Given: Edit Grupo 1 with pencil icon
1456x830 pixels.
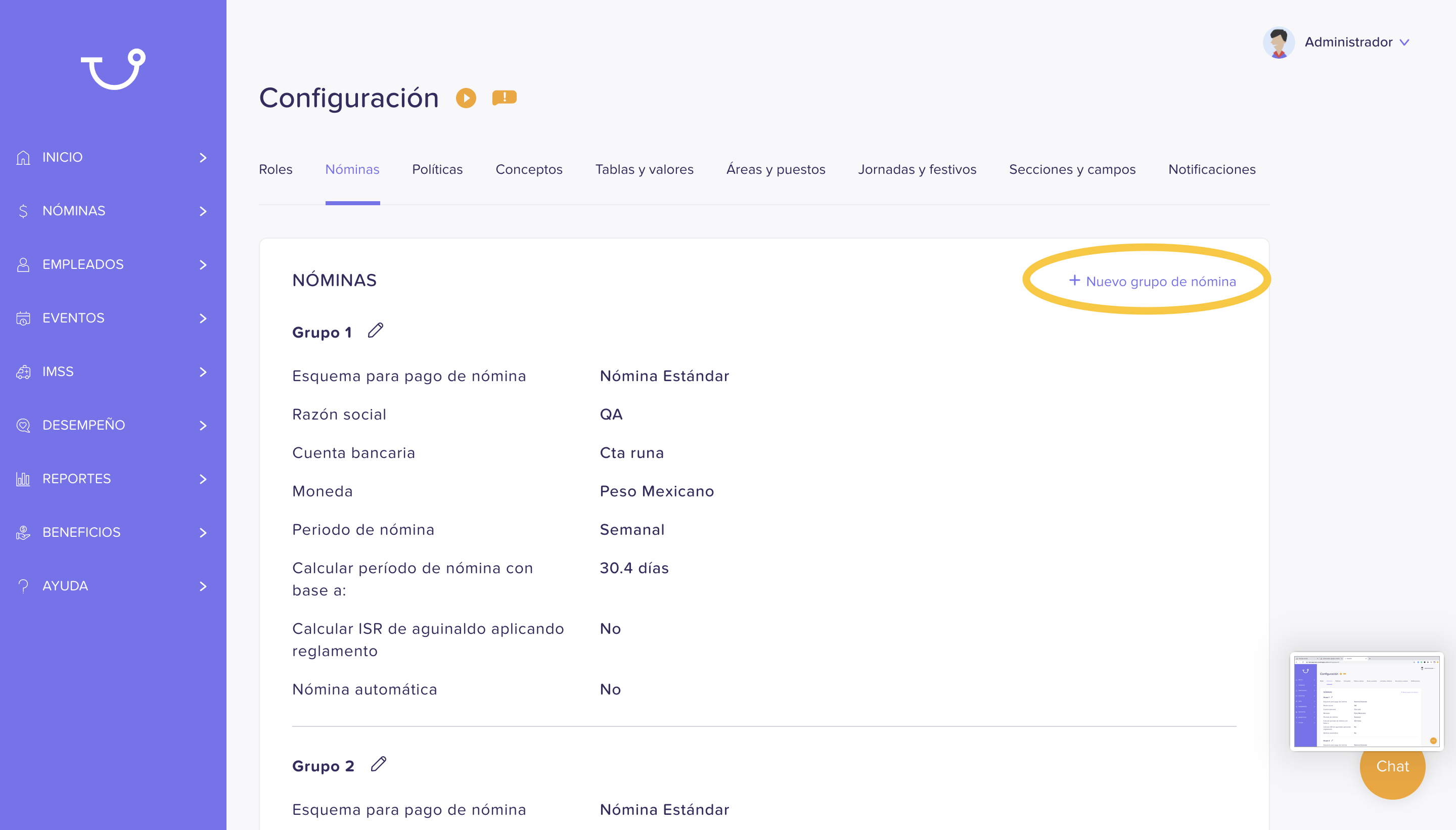Looking at the screenshot, I should (x=376, y=331).
